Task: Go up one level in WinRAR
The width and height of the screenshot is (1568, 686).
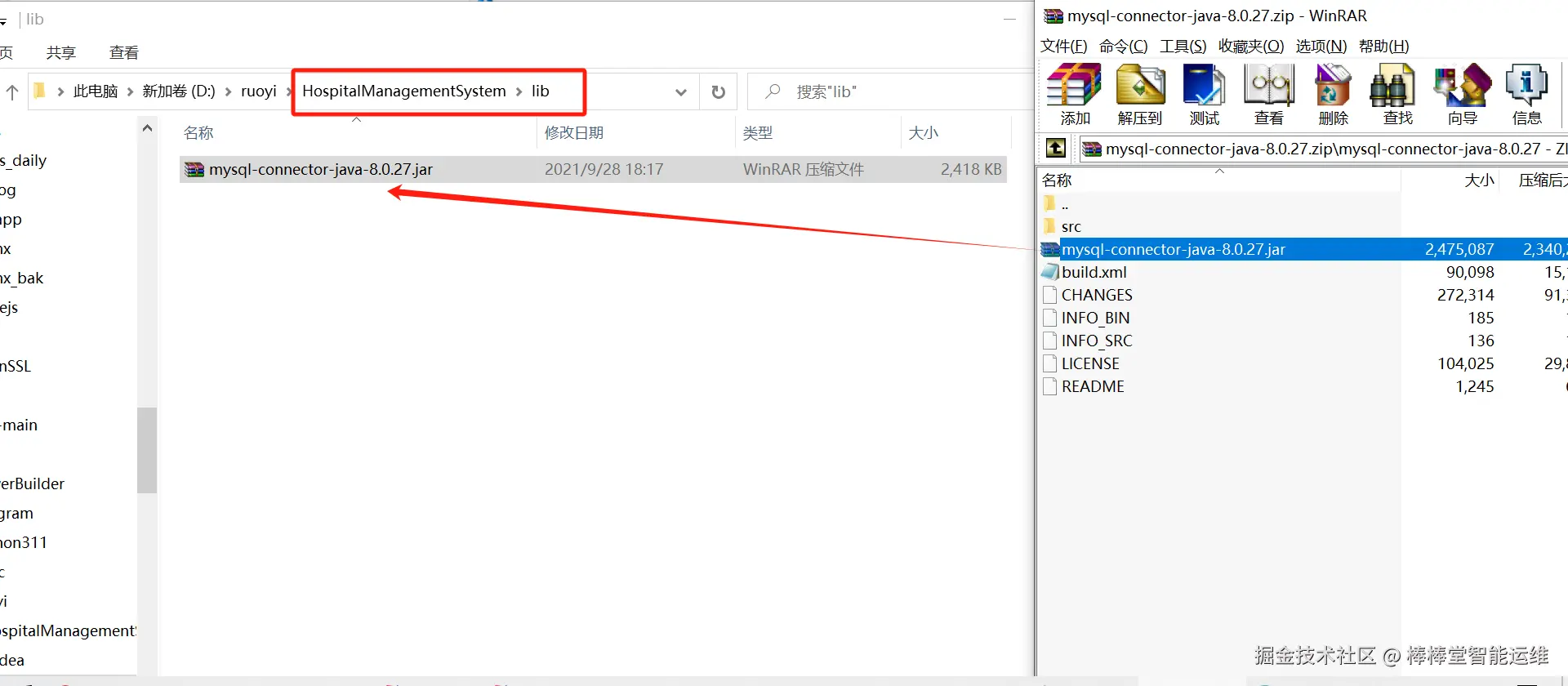Action: [1056, 148]
